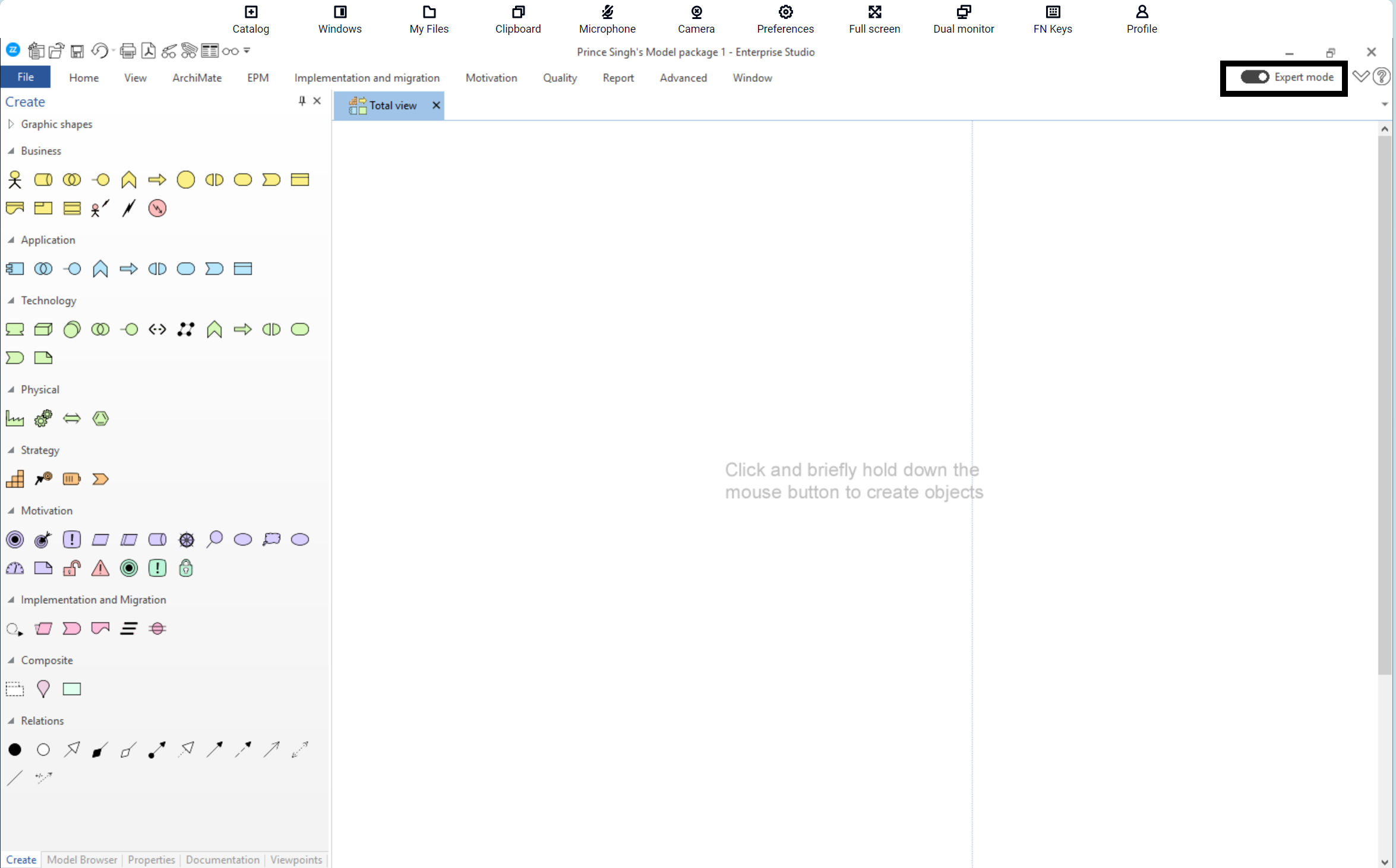Viewport: 1396px width, 868px height.
Task: Open Preferences in the top bar
Action: click(x=785, y=19)
